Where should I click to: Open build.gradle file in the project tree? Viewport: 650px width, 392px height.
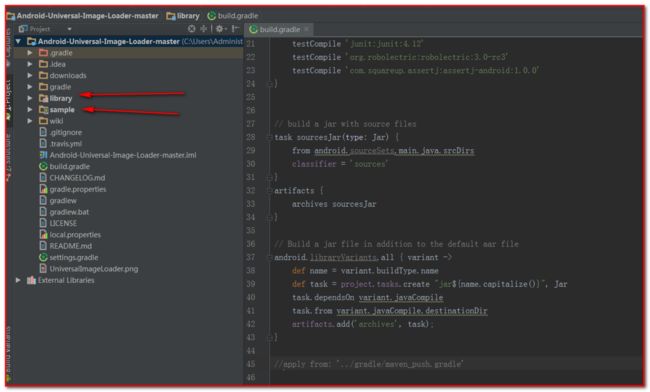pyautogui.click(x=69, y=167)
